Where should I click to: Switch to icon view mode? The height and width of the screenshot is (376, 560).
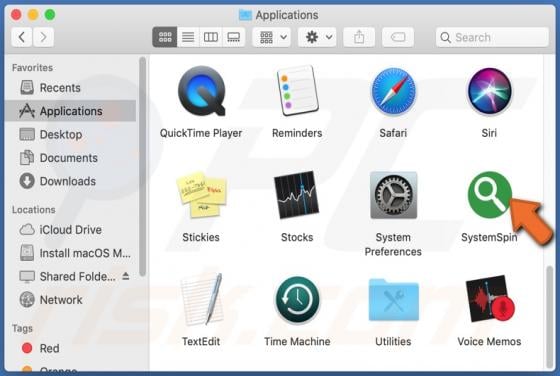point(165,37)
